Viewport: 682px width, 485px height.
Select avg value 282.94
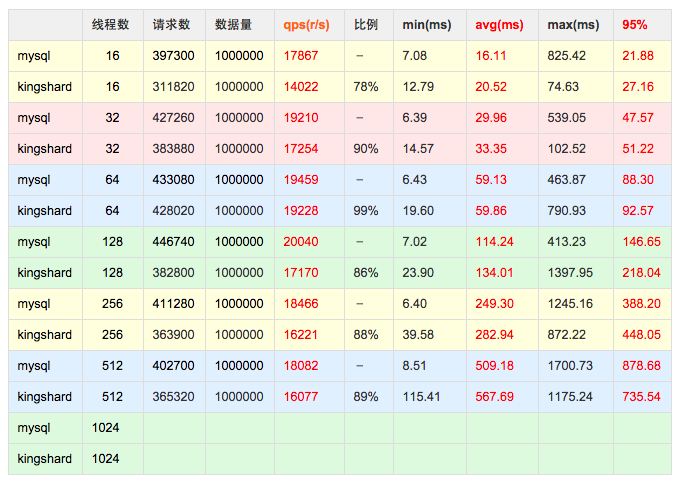click(x=494, y=334)
